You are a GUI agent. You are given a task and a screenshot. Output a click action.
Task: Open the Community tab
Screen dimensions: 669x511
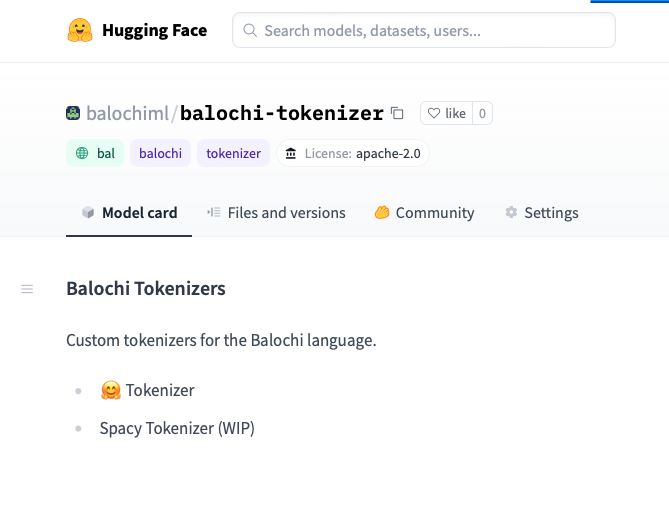424,213
